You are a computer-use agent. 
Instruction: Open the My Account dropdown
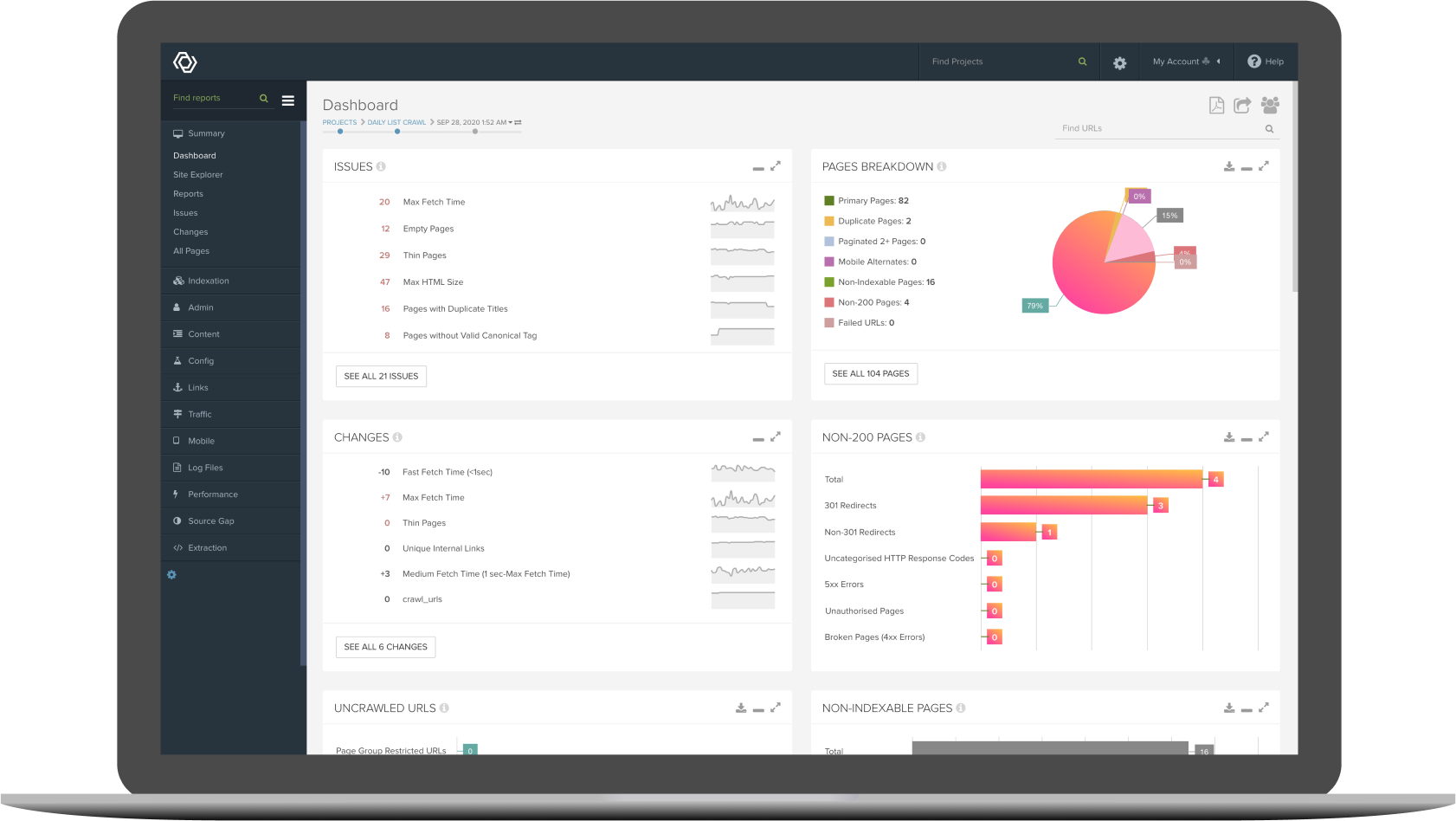[1186, 61]
